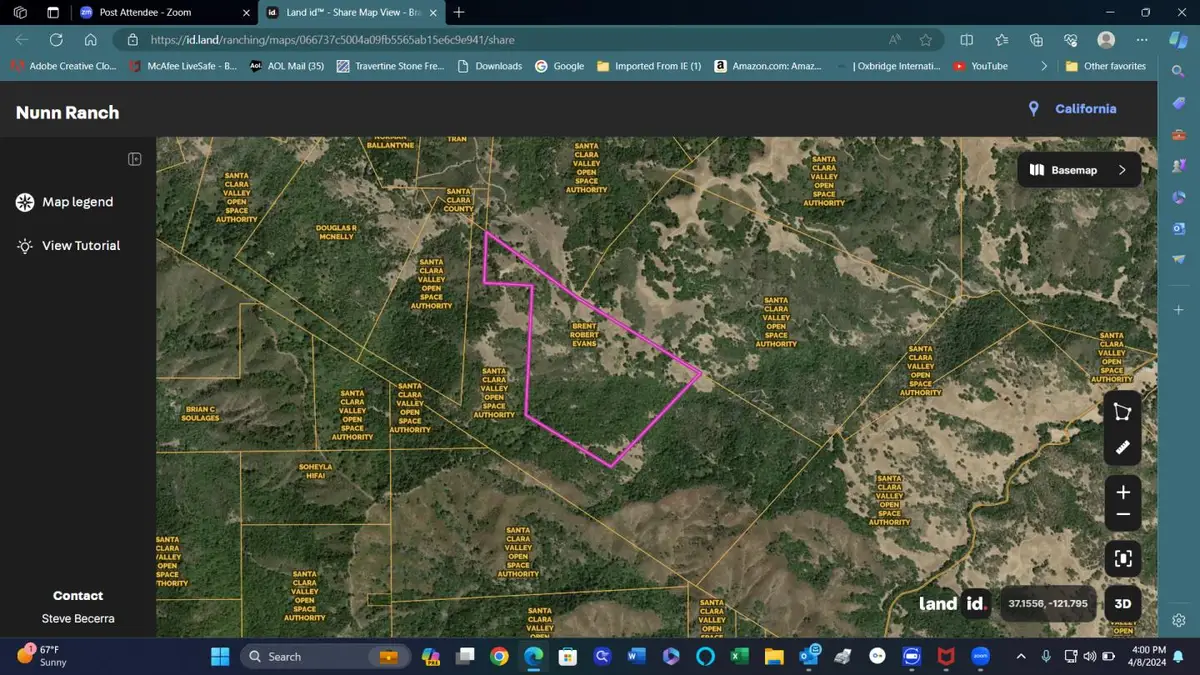
Task: Open the settings gear in right sidebar
Action: tap(1178, 620)
